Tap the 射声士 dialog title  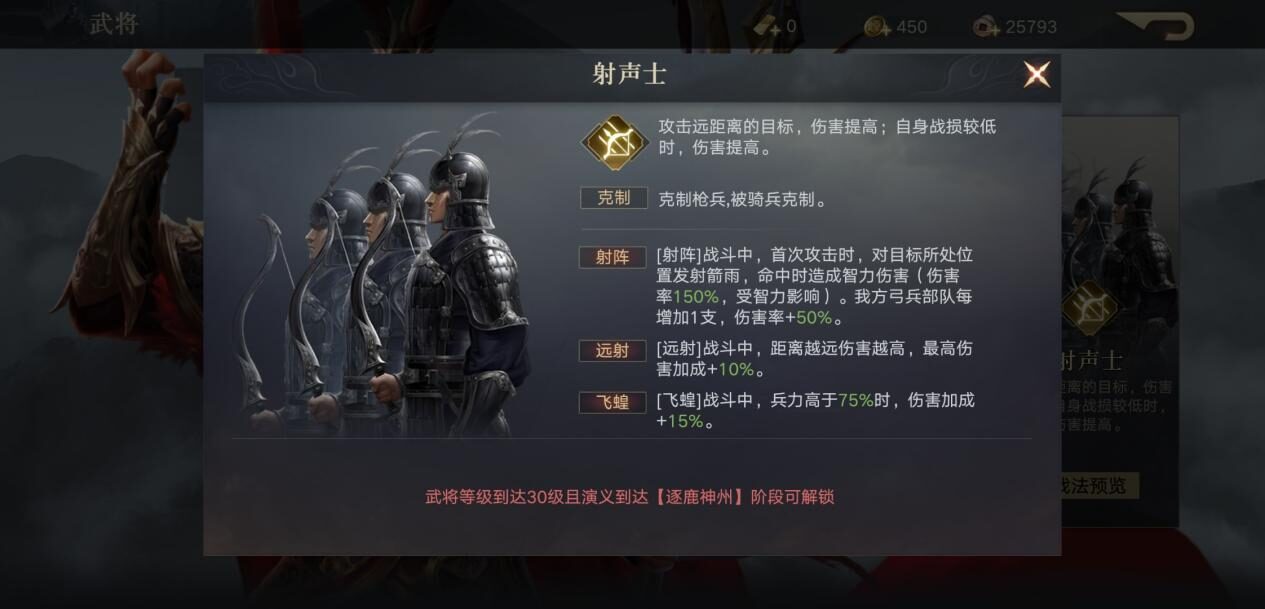pos(630,74)
